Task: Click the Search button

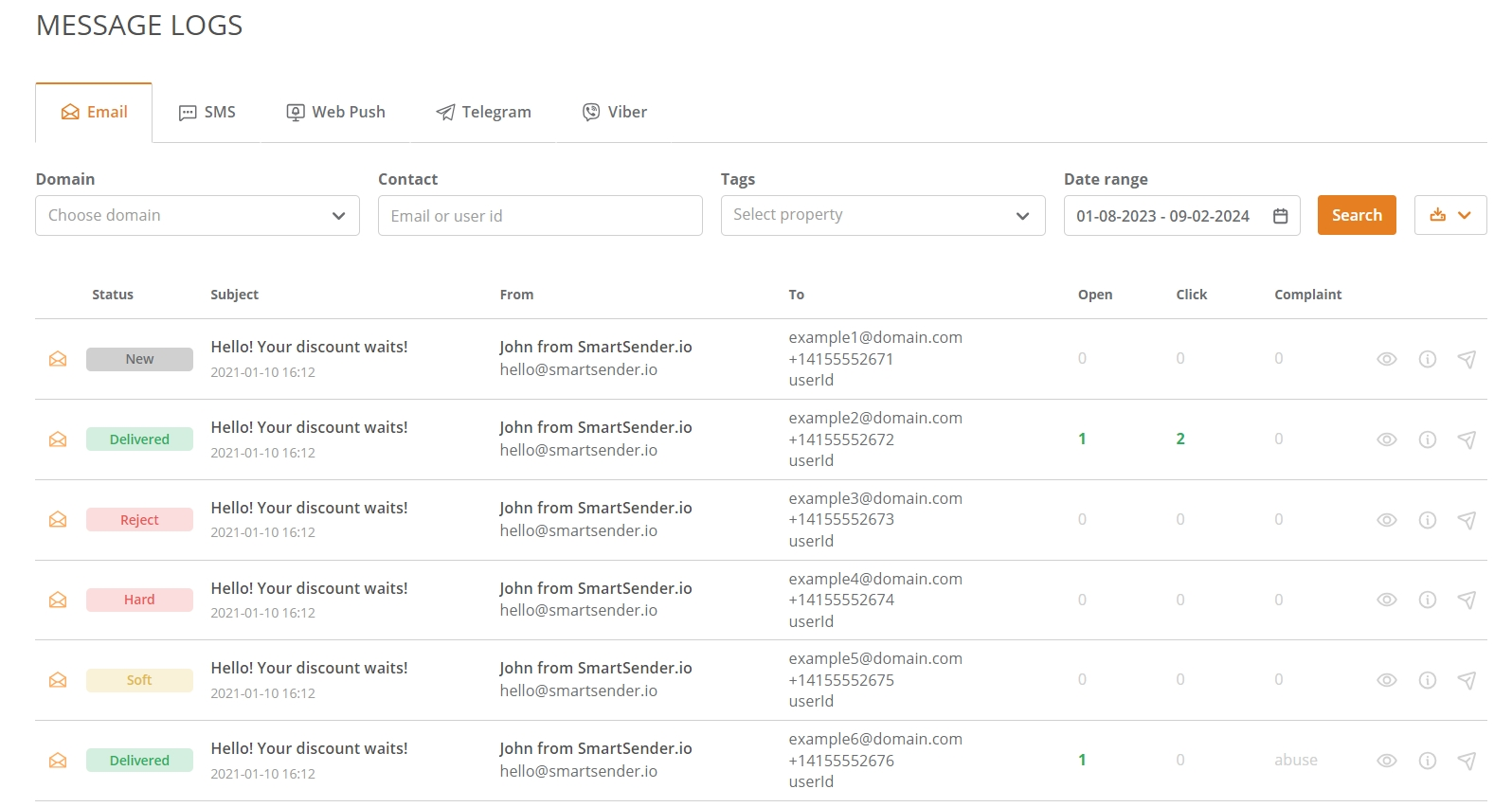Action: coord(1357,215)
